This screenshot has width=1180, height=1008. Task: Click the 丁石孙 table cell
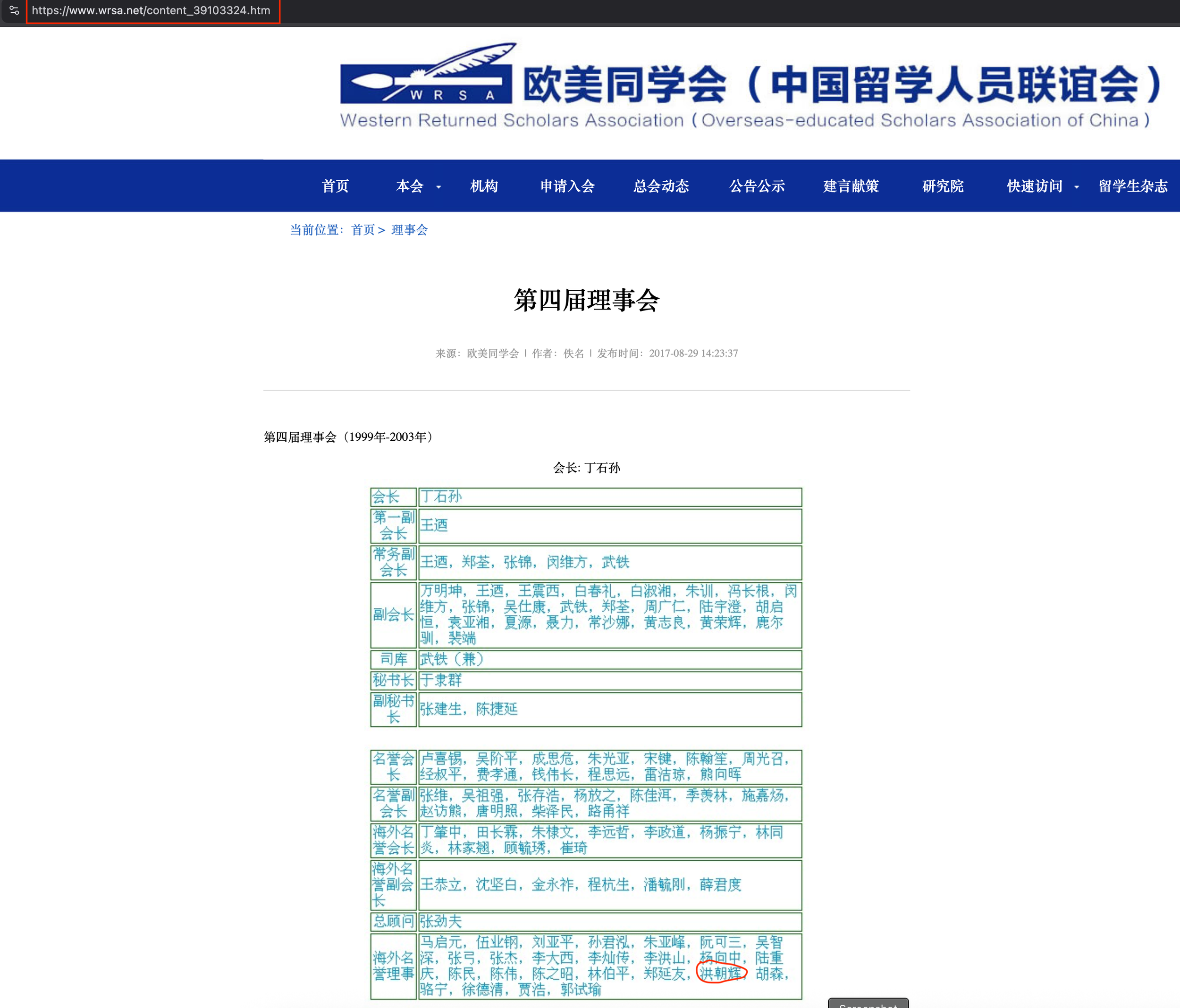(x=441, y=496)
